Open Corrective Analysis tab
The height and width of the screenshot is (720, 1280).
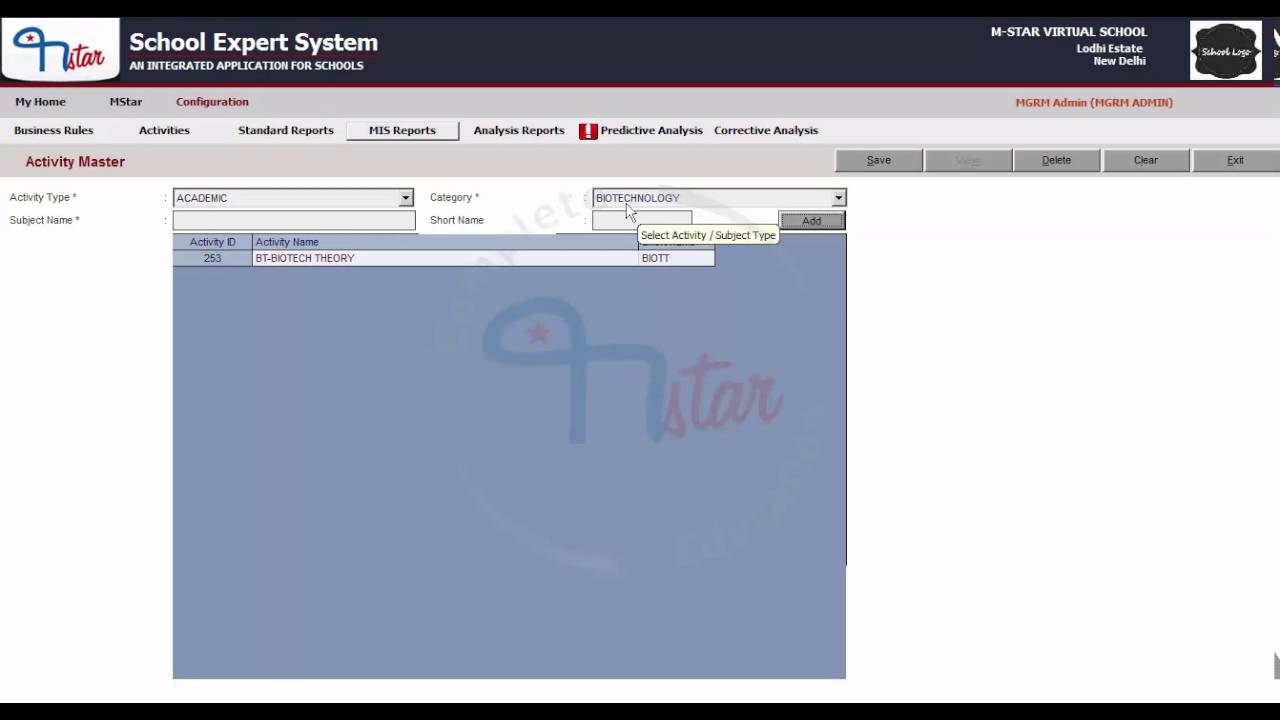click(x=766, y=130)
